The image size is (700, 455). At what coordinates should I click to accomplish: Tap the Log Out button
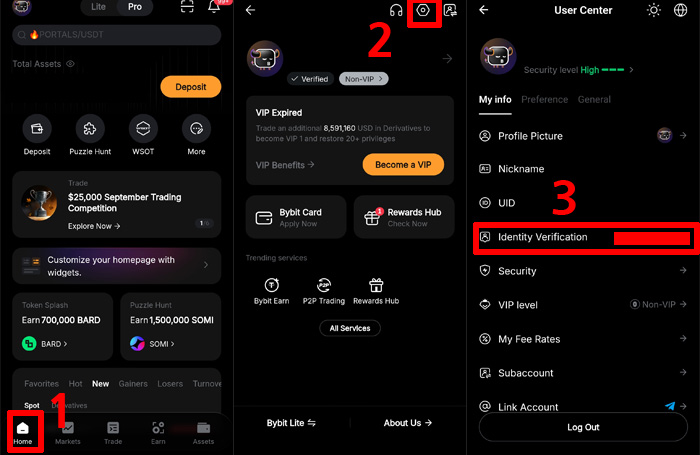point(583,427)
